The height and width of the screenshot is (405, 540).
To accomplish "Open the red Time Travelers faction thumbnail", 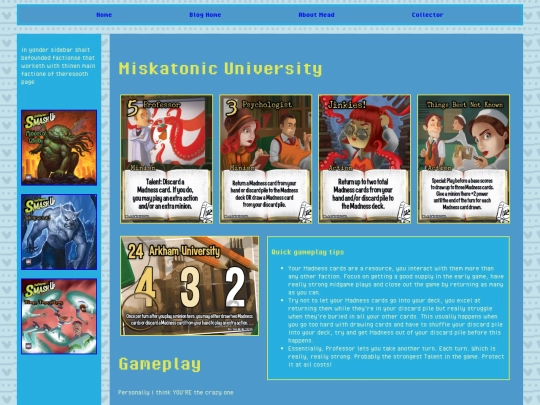I will click(59, 316).
